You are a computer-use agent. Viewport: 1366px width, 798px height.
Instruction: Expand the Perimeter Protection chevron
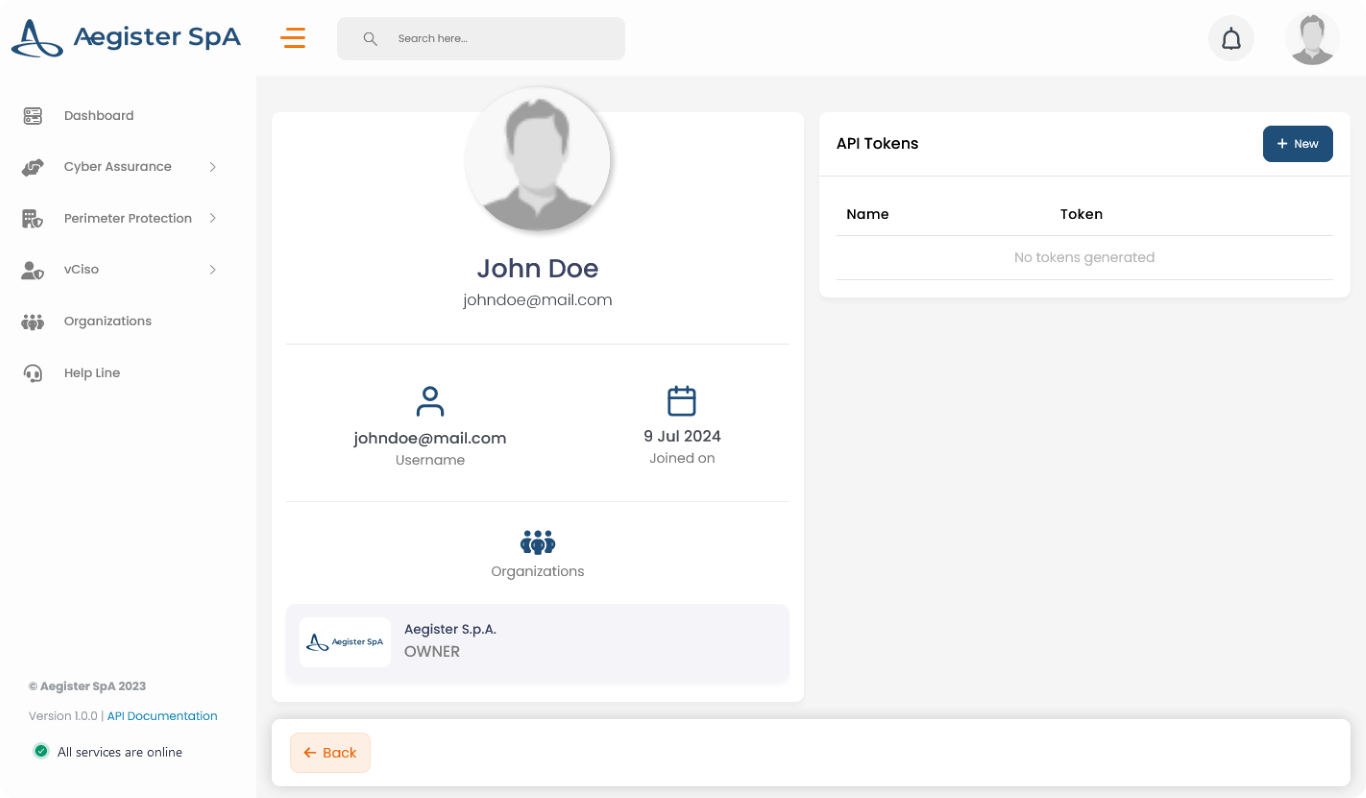pyautogui.click(x=213, y=218)
